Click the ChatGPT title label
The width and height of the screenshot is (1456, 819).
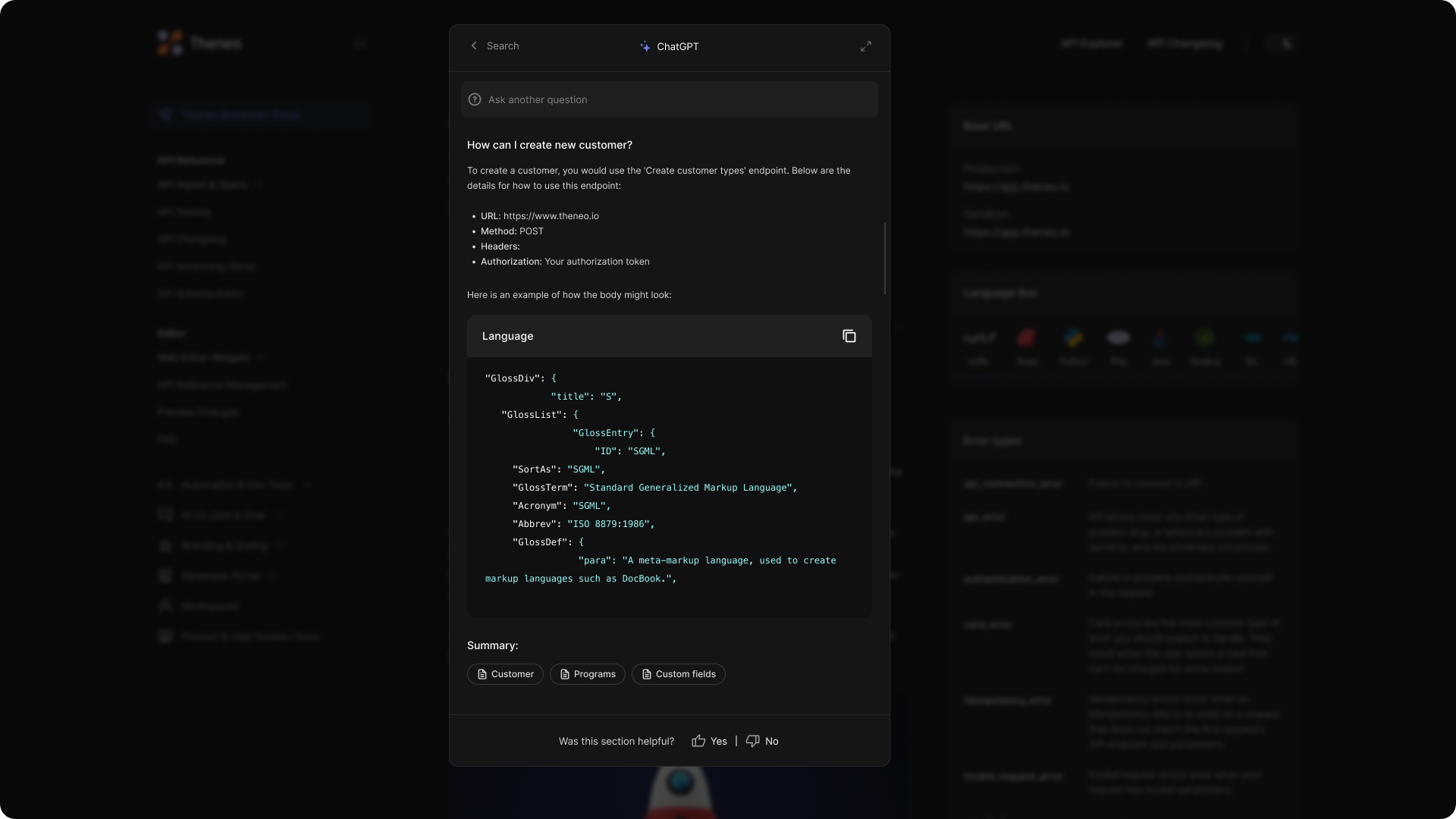pyautogui.click(x=677, y=46)
